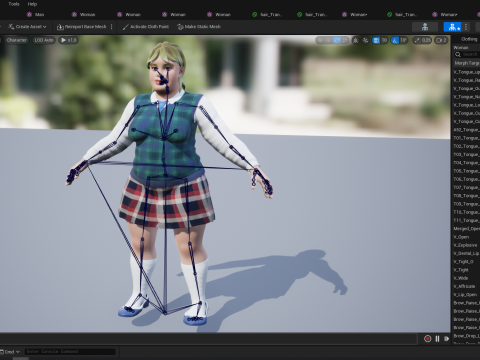This screenshot has height=360, width=480.
Task: Toggle rotation snapping in viewport
Action: point(395,40)
